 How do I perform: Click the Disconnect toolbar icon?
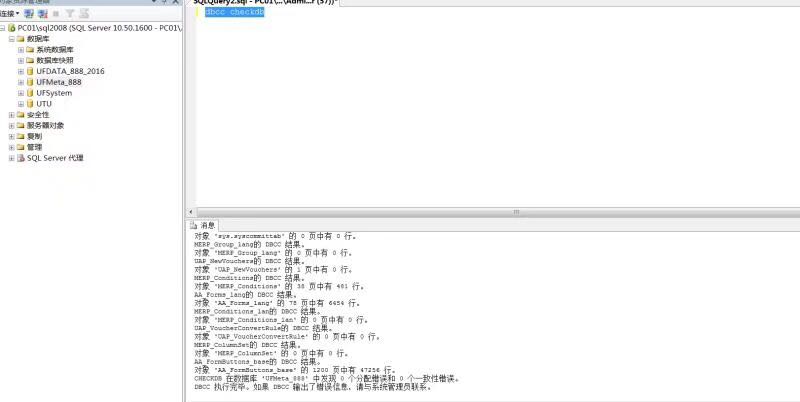pyautogui.click(x=43, y=13)
